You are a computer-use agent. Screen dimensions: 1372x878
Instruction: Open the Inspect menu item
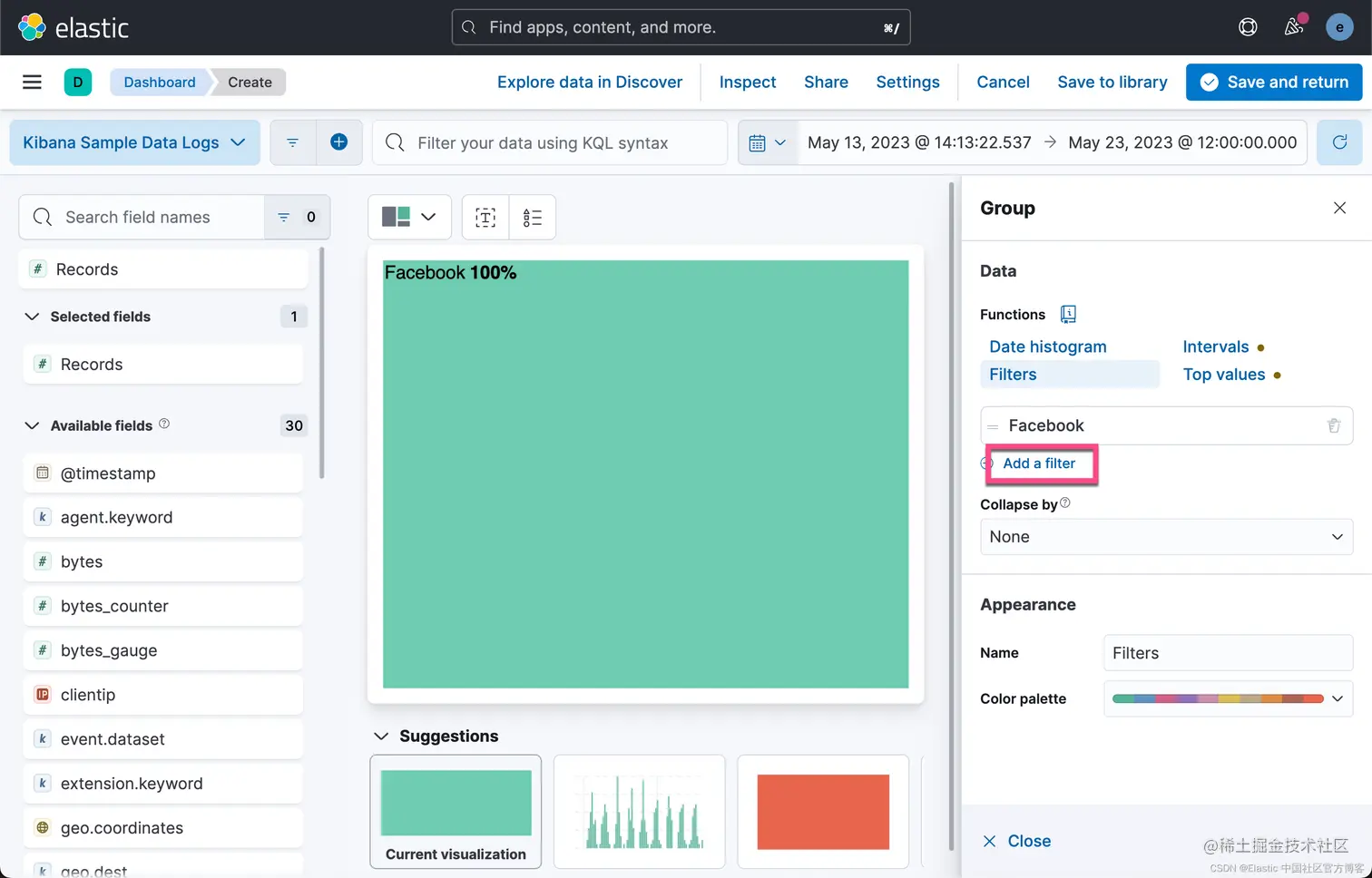(748, 82)
